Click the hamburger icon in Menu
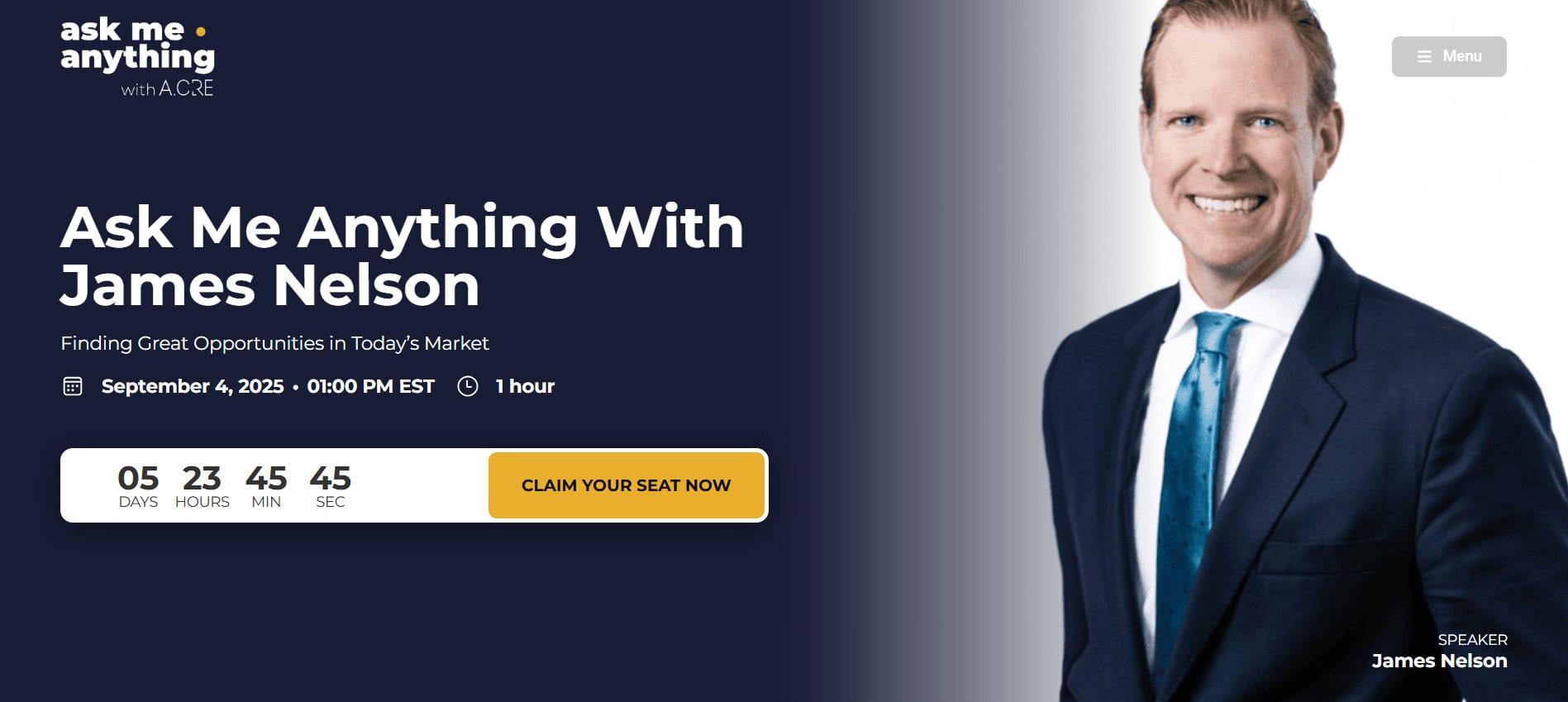Viewport: 1568px width, 702px height. 1424,56
